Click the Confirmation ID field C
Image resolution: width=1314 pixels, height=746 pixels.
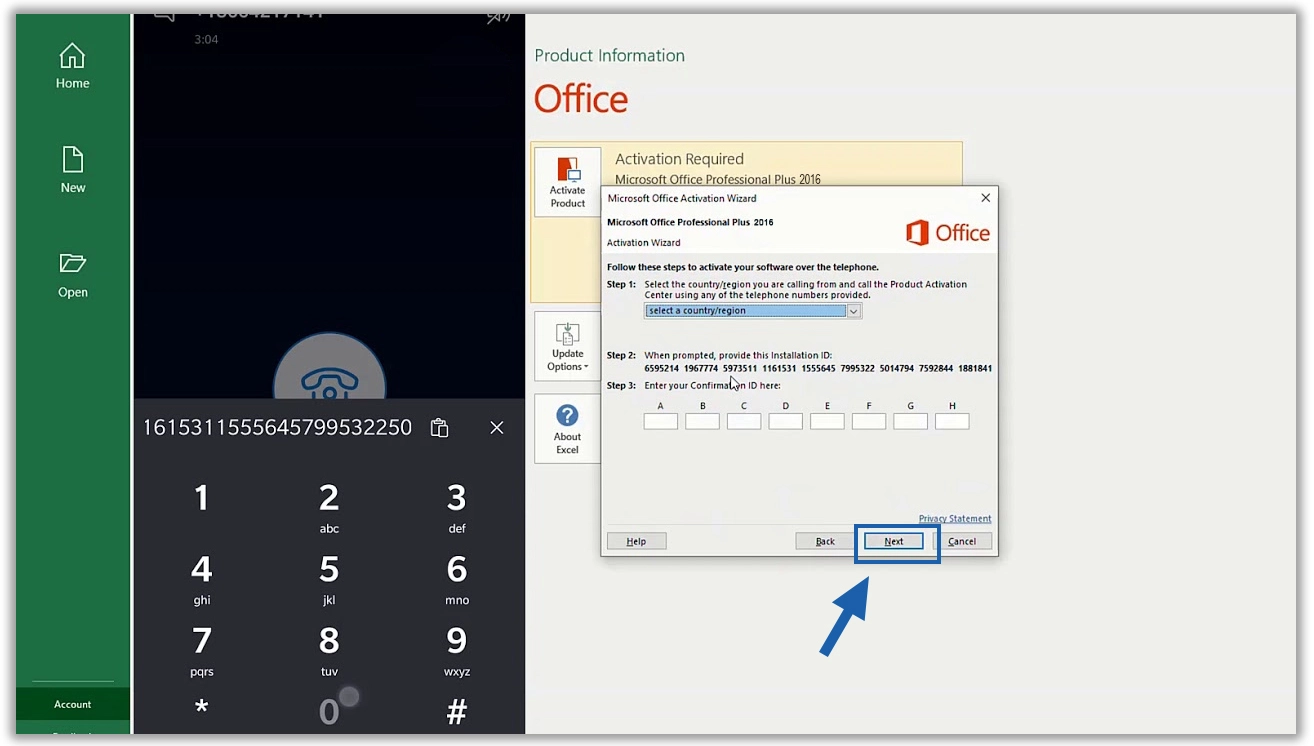(x=744, y=421)
